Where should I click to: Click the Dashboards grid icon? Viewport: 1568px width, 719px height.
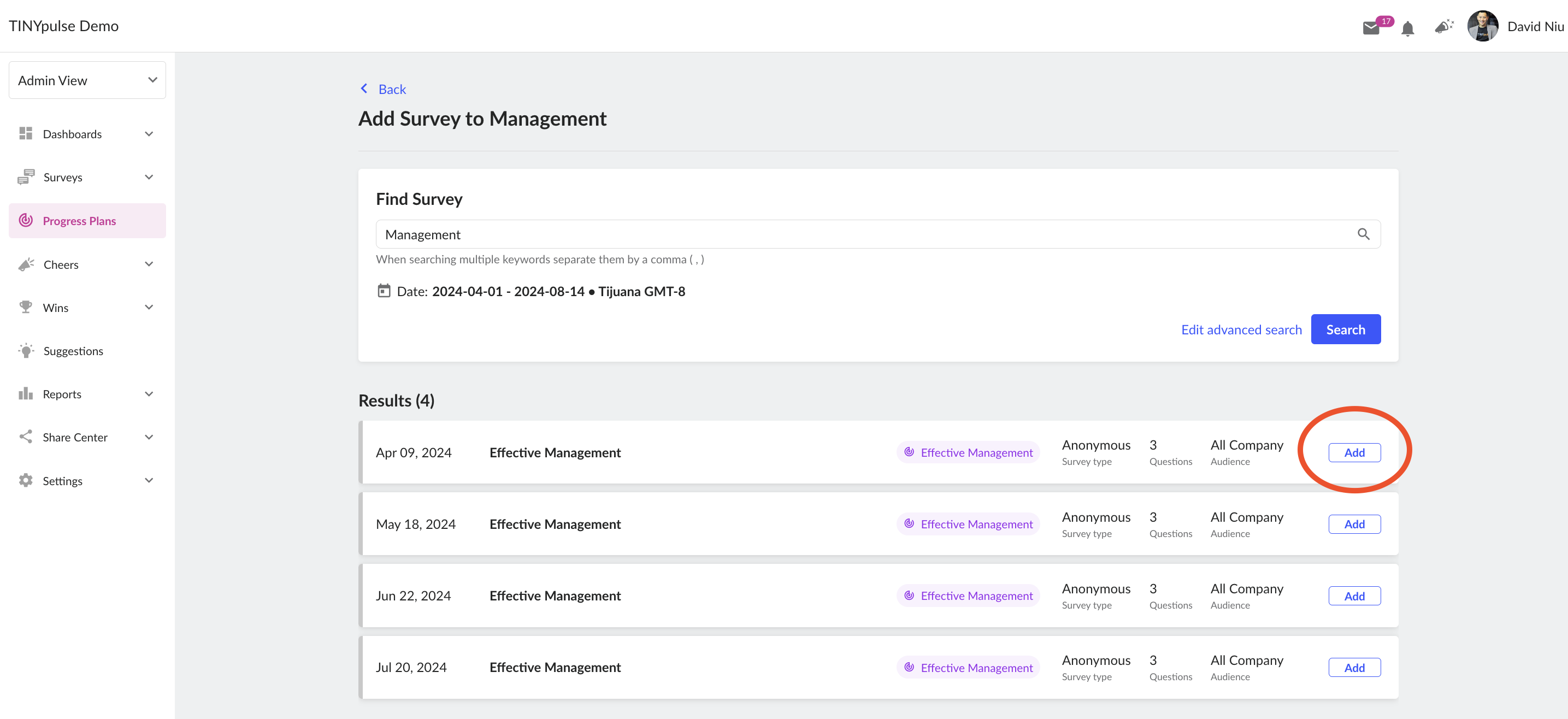(x=26, y=133)
